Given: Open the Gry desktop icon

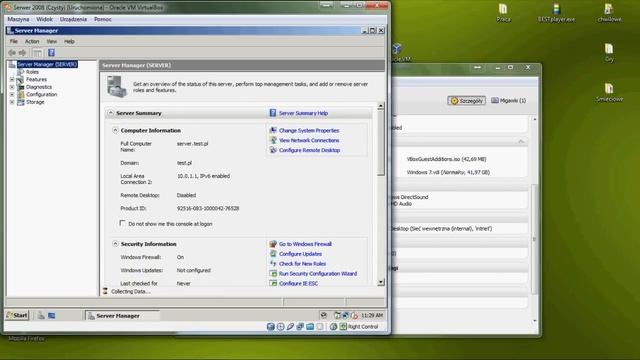Looking at the screenshot, I should click(609, 53).
